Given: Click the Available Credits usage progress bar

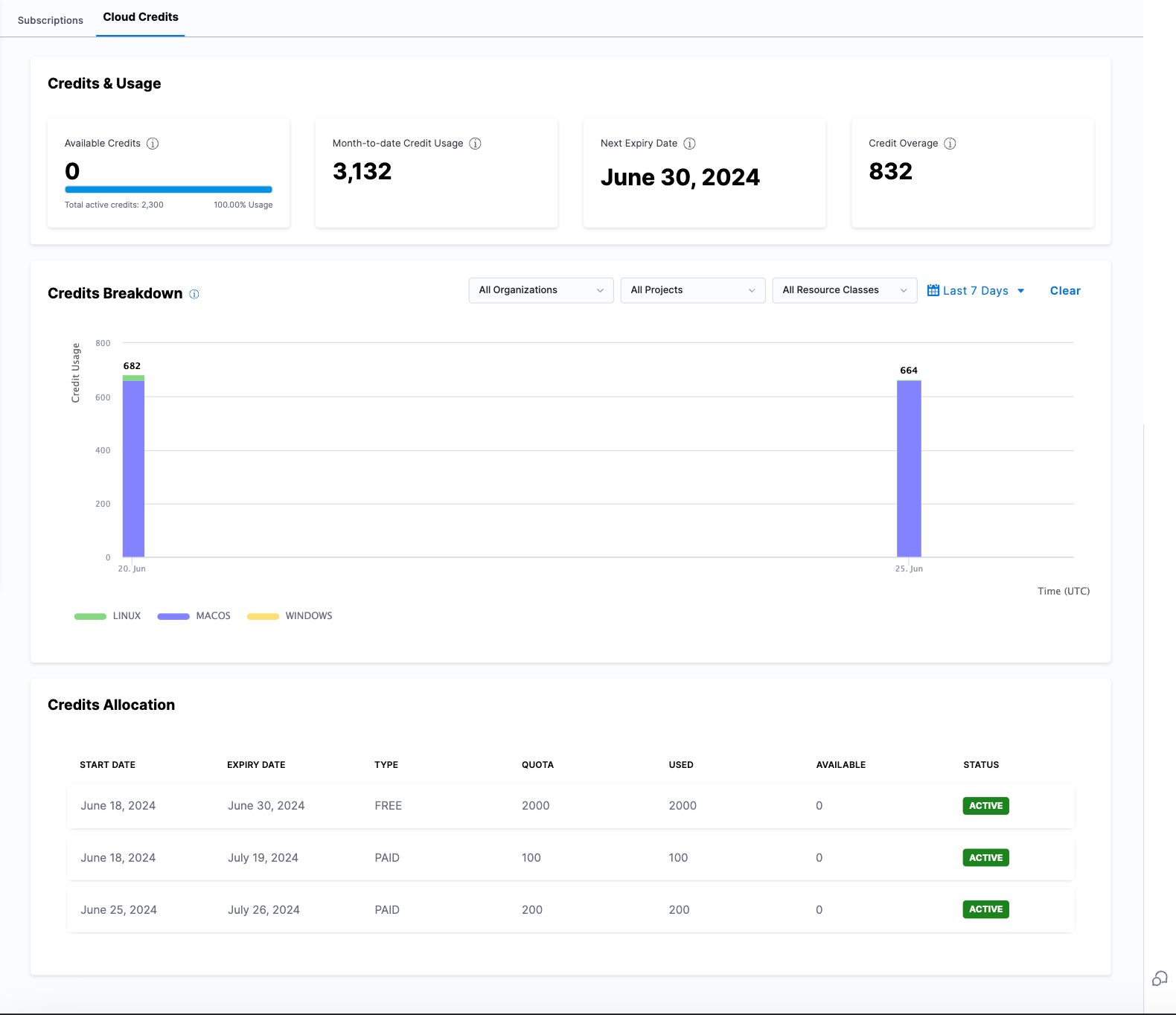Looking at the screenshot, I should [x=168, y=190].
